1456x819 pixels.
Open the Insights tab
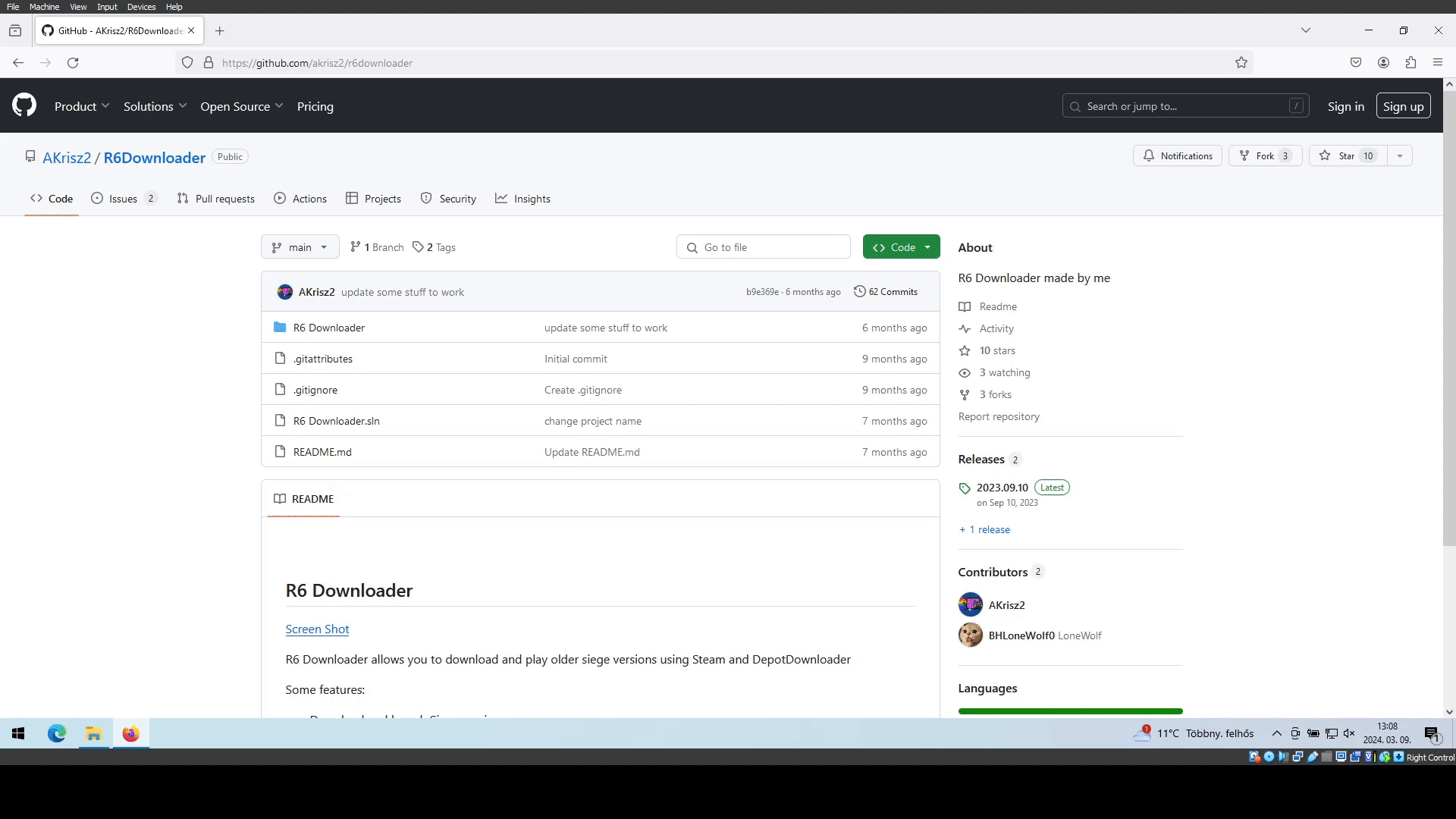click(x=522, y=199)
